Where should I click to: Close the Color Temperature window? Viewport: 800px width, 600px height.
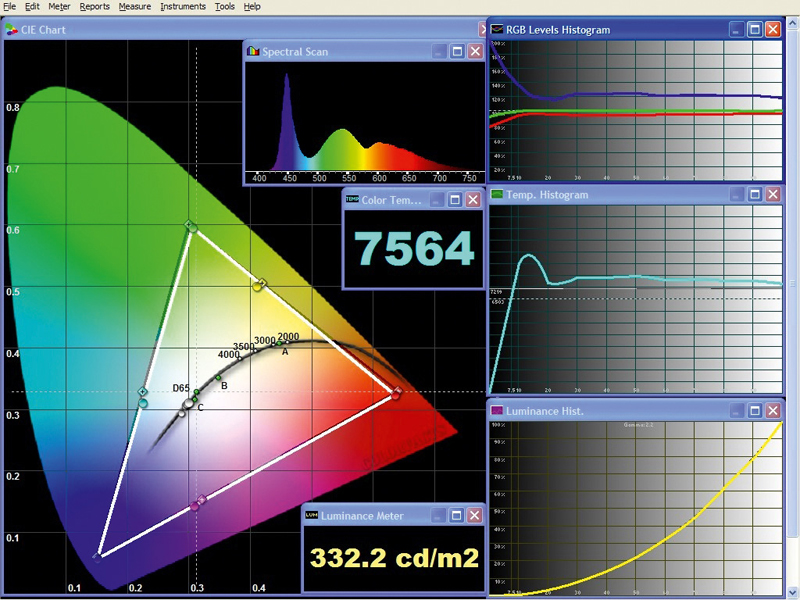[473, 199]
